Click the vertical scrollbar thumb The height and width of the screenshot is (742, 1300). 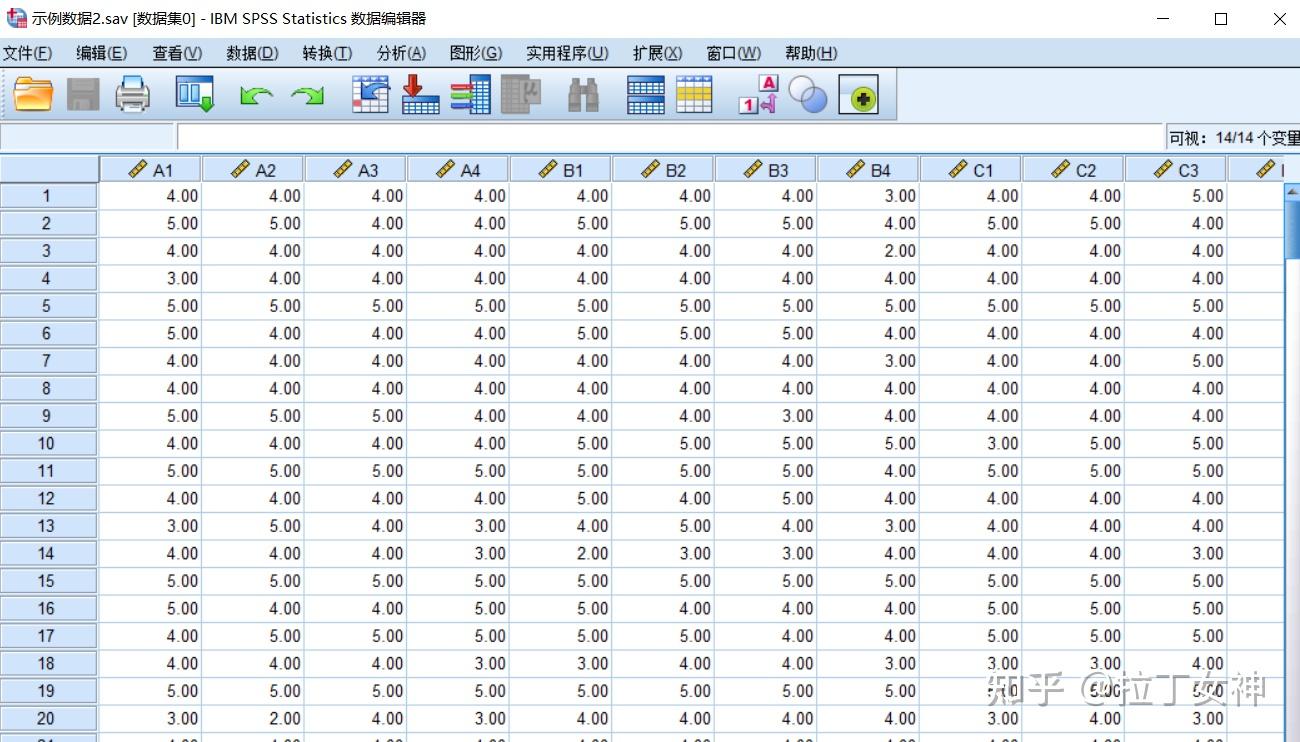pyautogui.click(x=1291, y=229)
